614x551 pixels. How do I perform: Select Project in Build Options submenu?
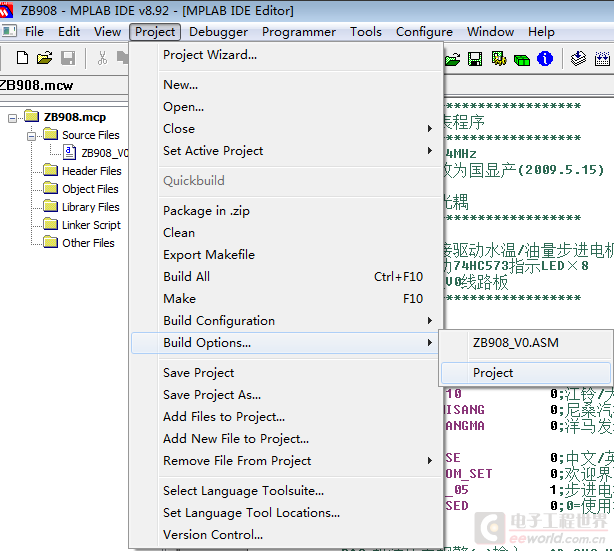point(526,373)
